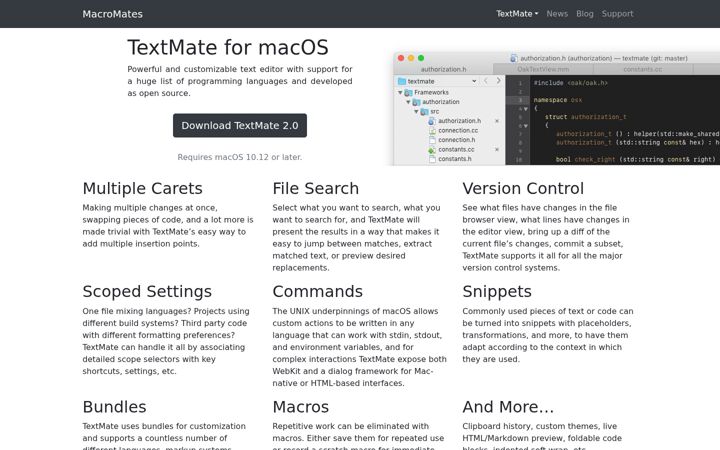Viewport: 720px width, 450px height.
Task: Expand the TextMate navigation dropdown
Action: 517,14
